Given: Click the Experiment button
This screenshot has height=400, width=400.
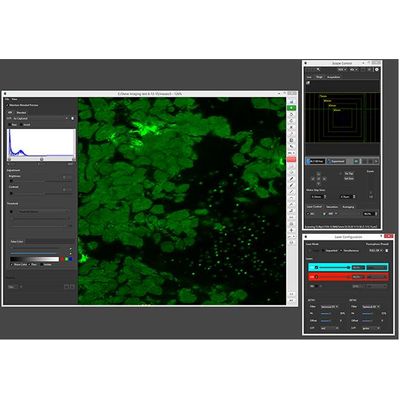Looking at the screenshot, I should point(338,161).
